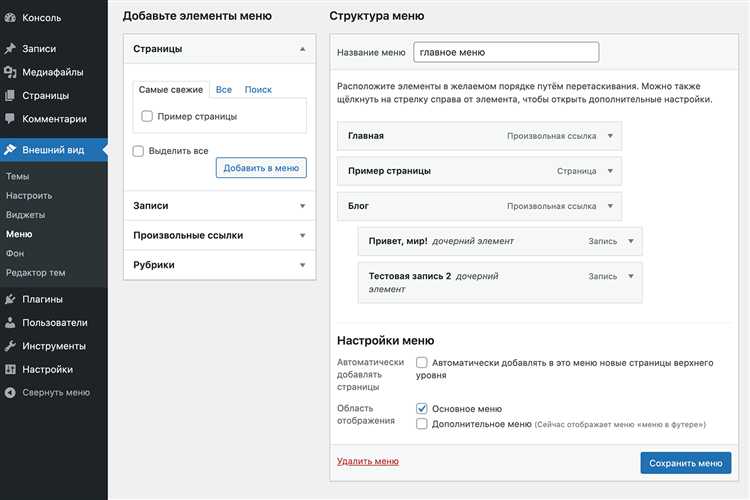Screen dimensions: 750x500
Task: Click the Добавить в меню button
Action: click(x=261, y=168)
